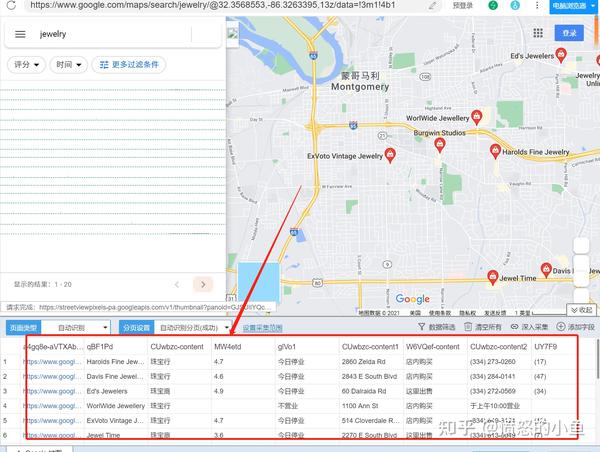
Task: Open the 分页设置 自动识别分页 dropdown
Action: (193, 328)
